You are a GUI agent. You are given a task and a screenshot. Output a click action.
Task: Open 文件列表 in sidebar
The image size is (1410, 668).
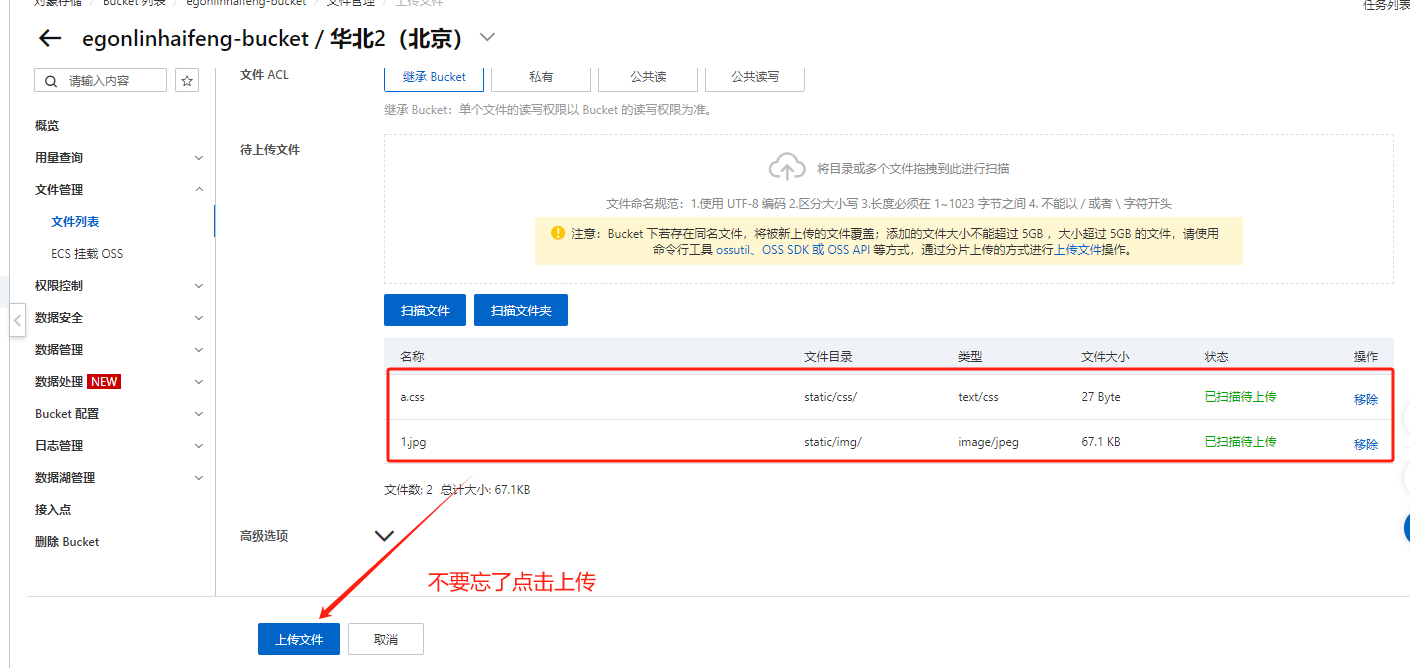[75, 222]
